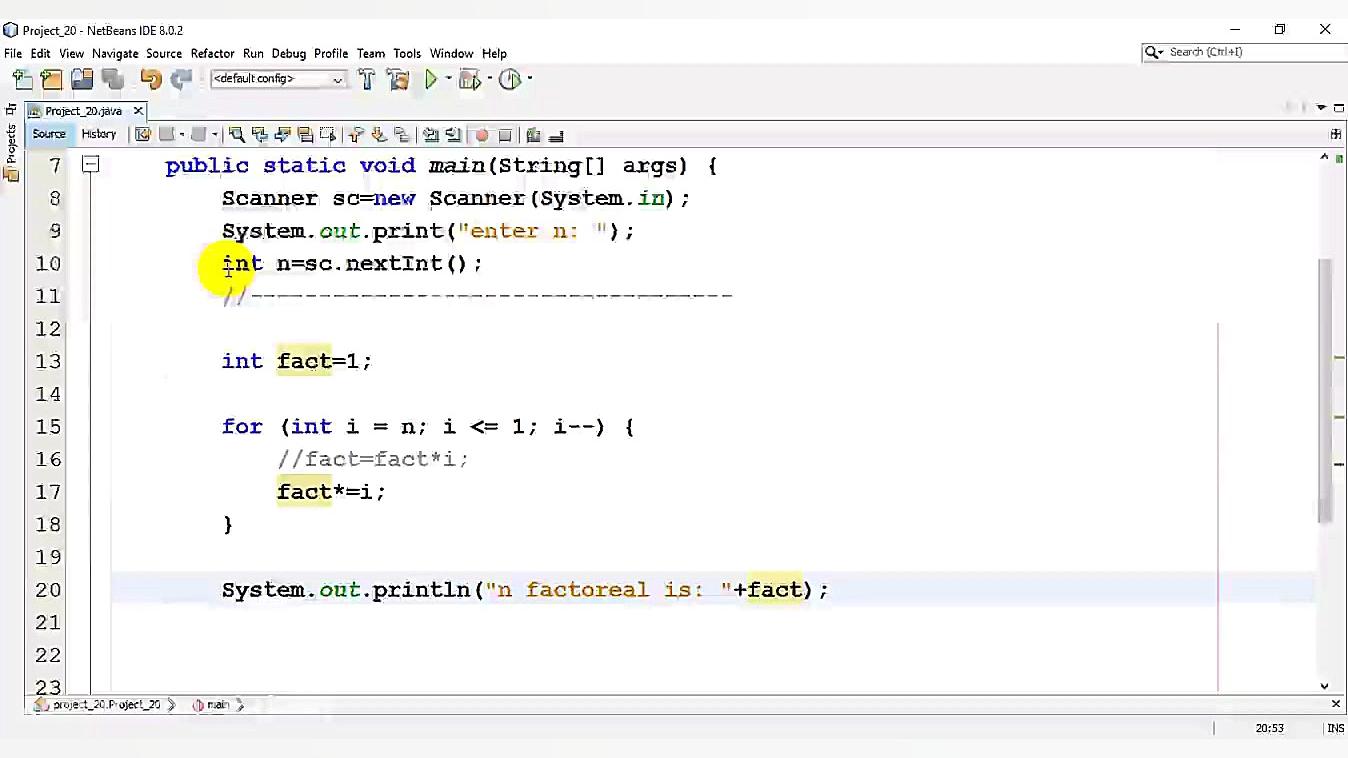Image resolution: width=1348 pixels, height=758 pixels.
Task: Close the breadcrumb navigation bar
Action: point(1335,704)
